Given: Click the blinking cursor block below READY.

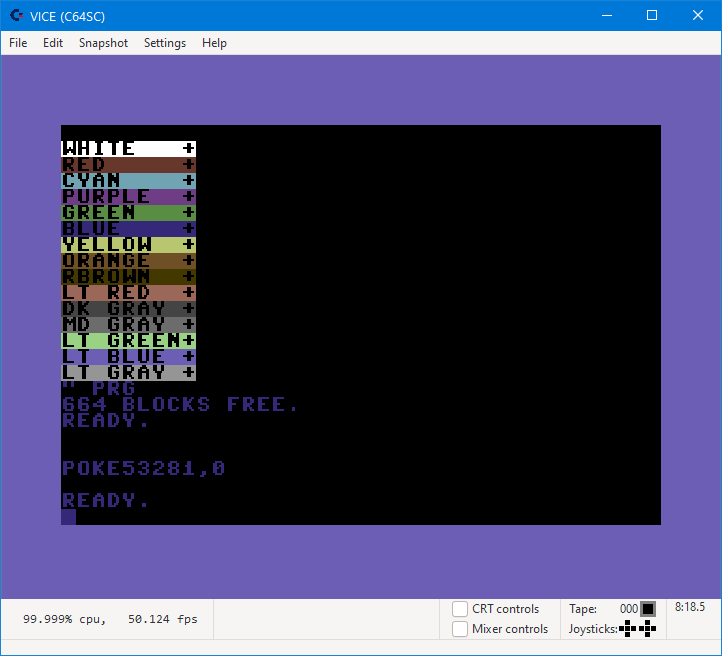Looking at the screenshot, I should pyautogui.click(x=69, y=517).
